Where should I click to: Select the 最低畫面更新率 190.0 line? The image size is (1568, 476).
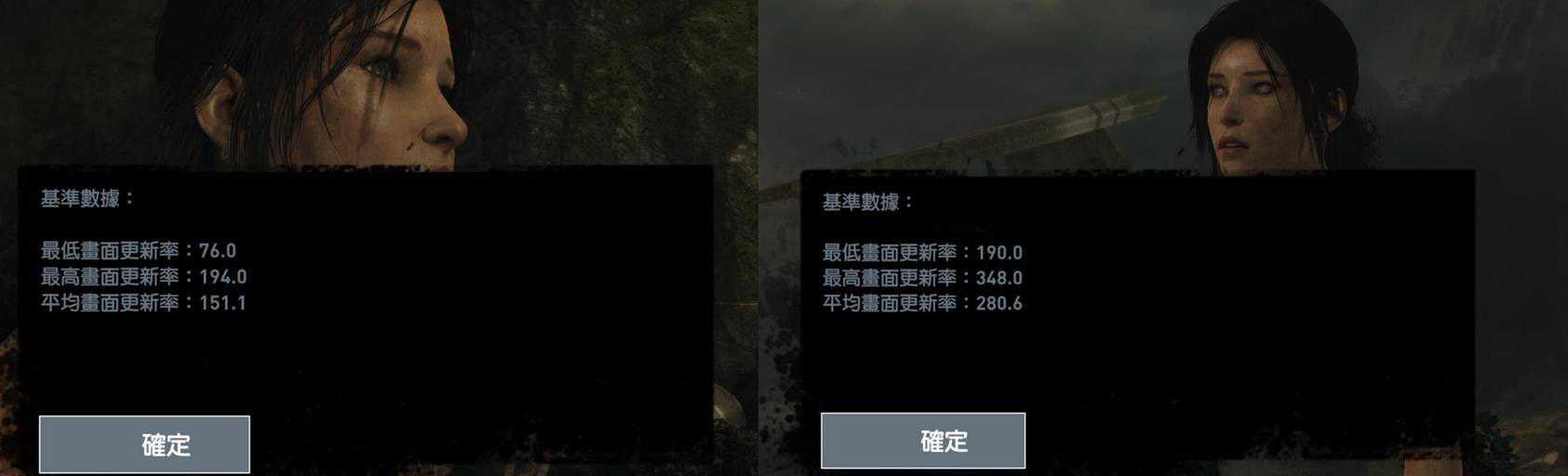pyautogui.click(x=922, y=253)
